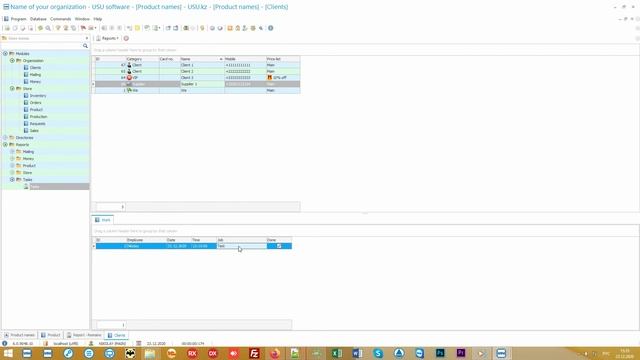Expand the Directories tree node
640x360 pixels.
click(5, 138)
